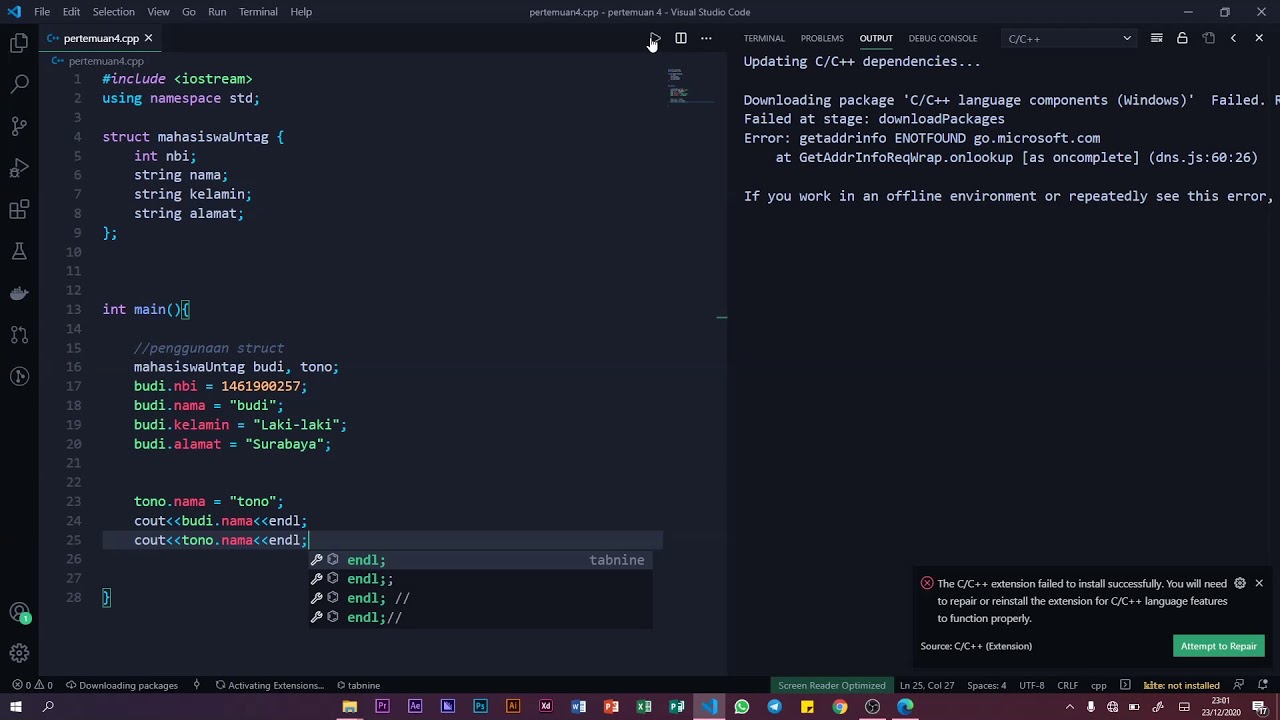Viewport: 1280px width, 720px height.
Task: Open the Docker view in the activity bar
Action: [x=19, y=293]
